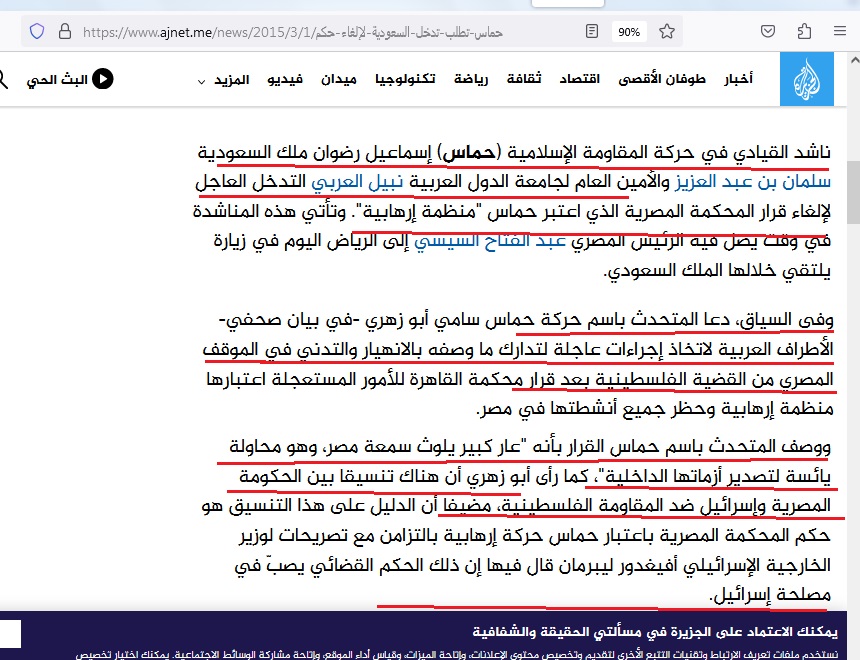This screenshot has width=860, height=660.
Task: Play the live stream البث الحي
Action: (70, 80)
